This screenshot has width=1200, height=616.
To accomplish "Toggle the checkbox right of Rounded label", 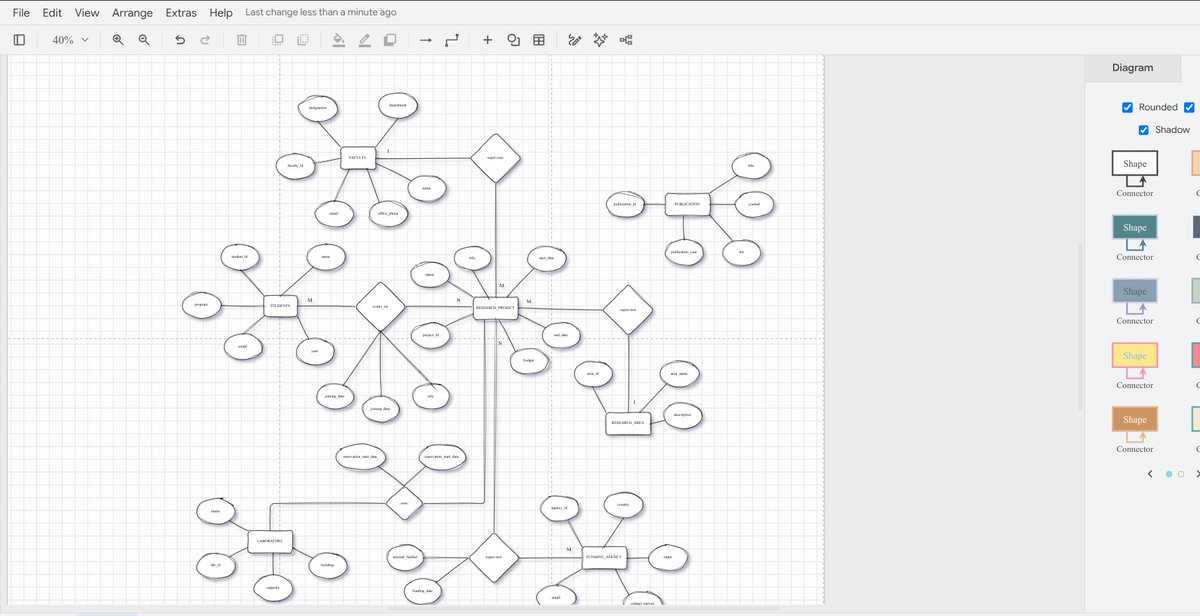I will [x=1189, y=107].
